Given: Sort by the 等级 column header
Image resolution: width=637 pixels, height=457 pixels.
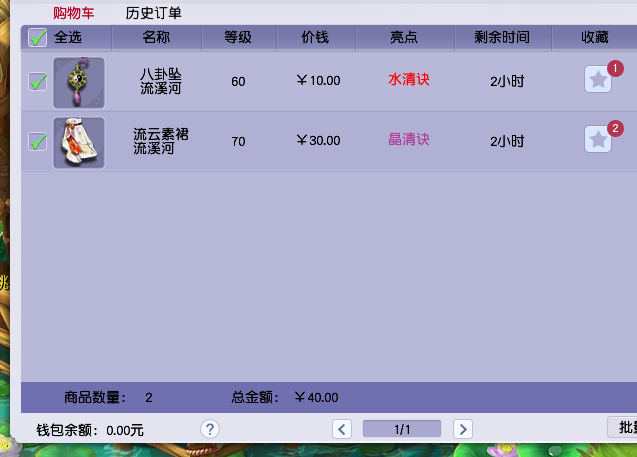Looking at the screenshot, I should (238, 38).
